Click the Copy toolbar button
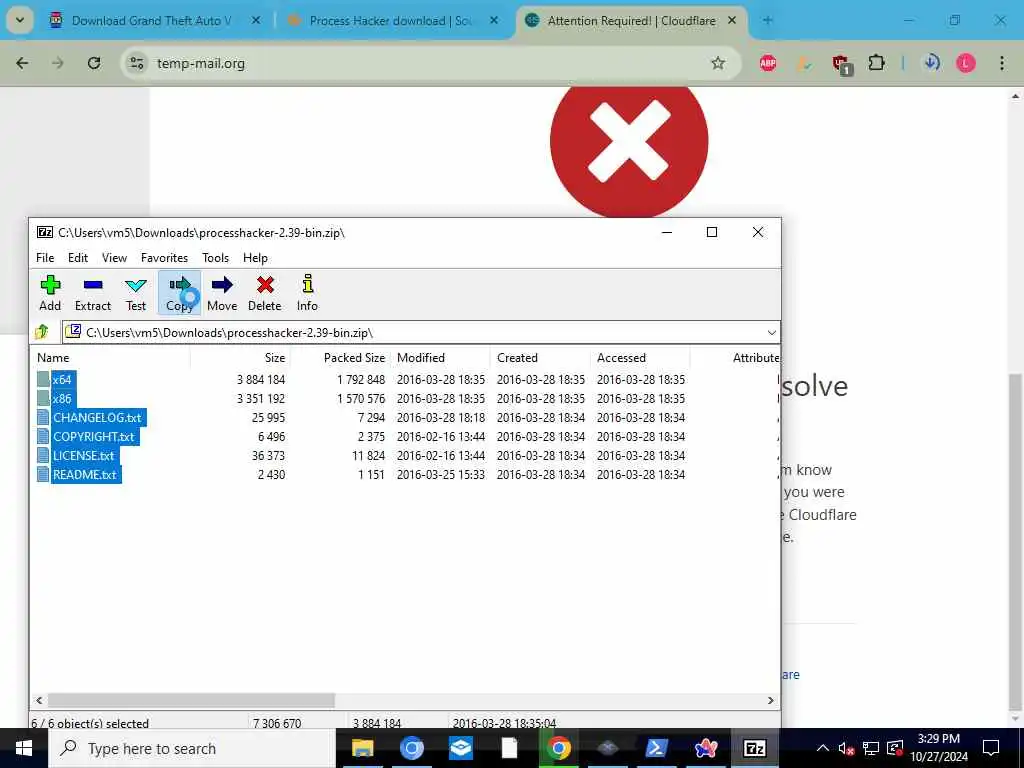The image size is (1024, 768). (x=179, y=293)
